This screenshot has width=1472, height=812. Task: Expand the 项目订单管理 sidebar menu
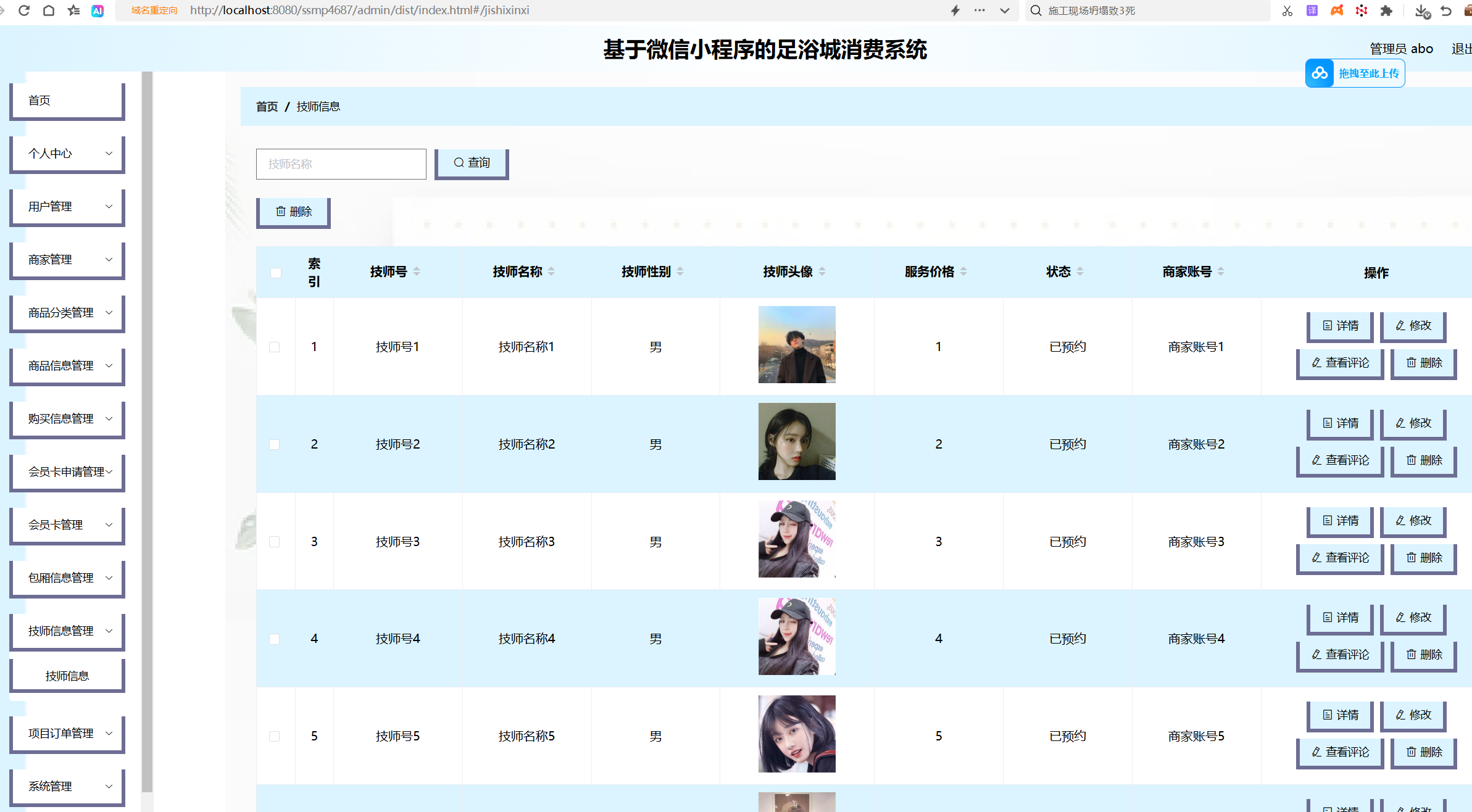[67, 734]
